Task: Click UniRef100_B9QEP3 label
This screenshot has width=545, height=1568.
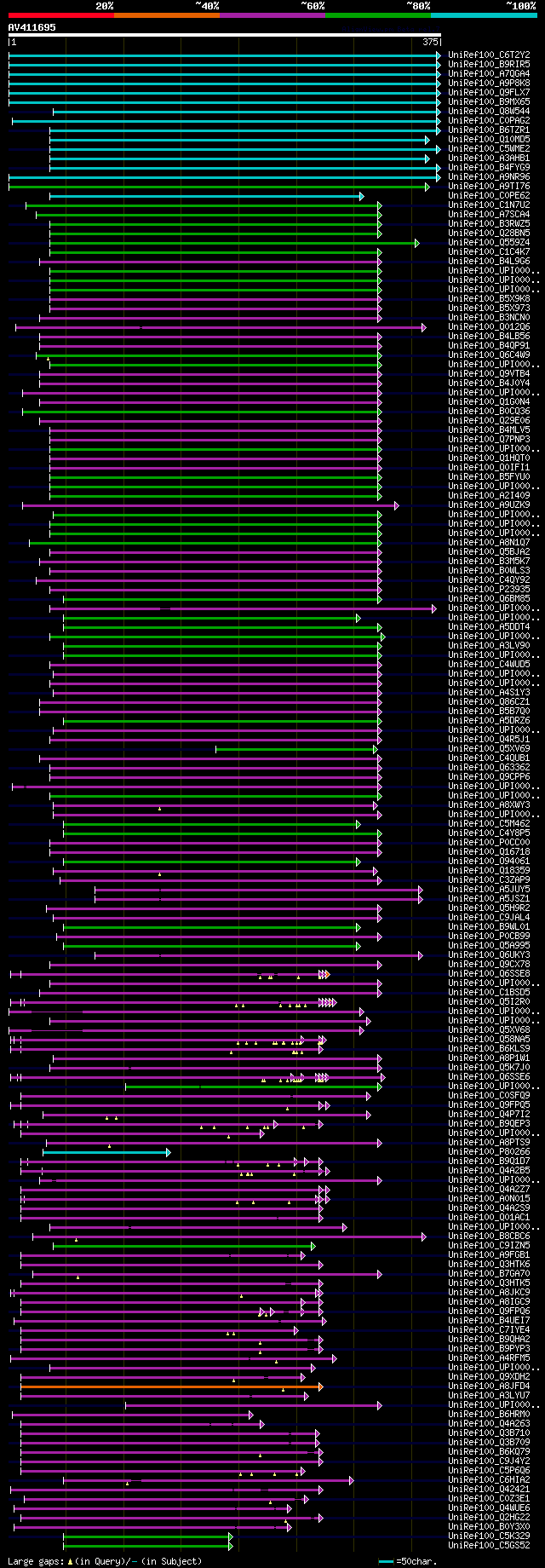Action: [489, 1123]
